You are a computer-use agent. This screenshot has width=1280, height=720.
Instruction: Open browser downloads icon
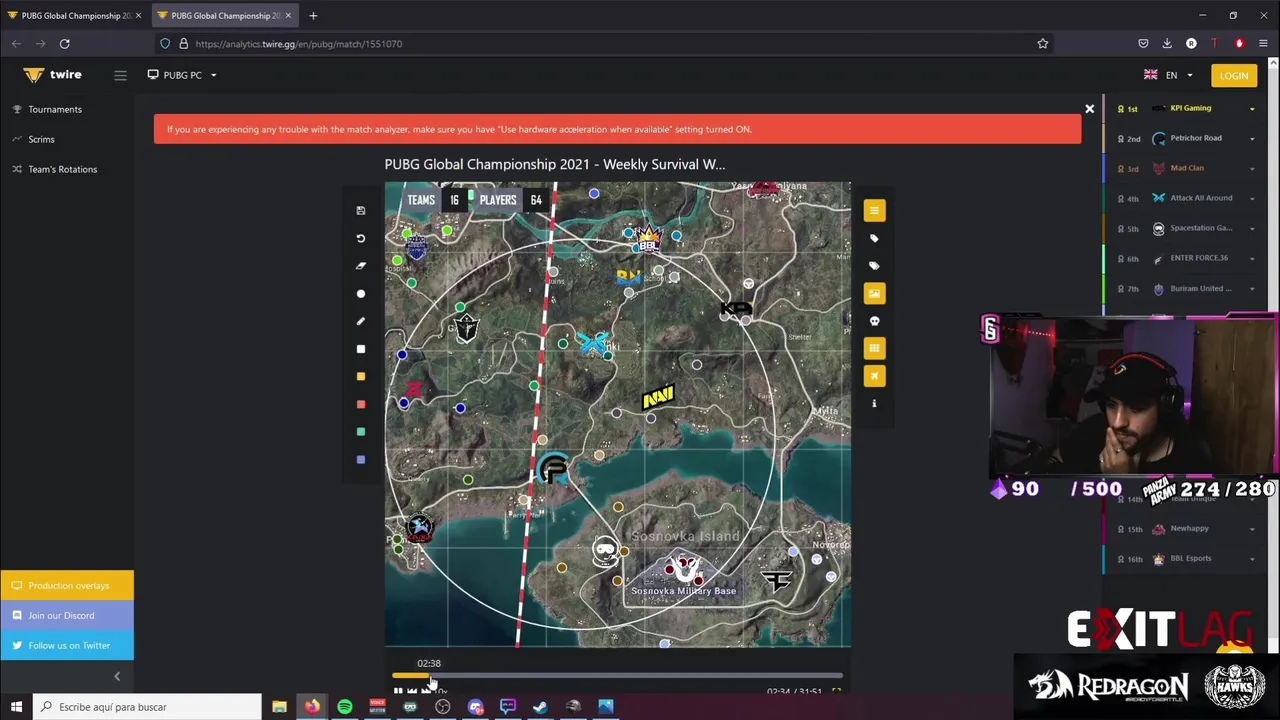point(1167,44)
